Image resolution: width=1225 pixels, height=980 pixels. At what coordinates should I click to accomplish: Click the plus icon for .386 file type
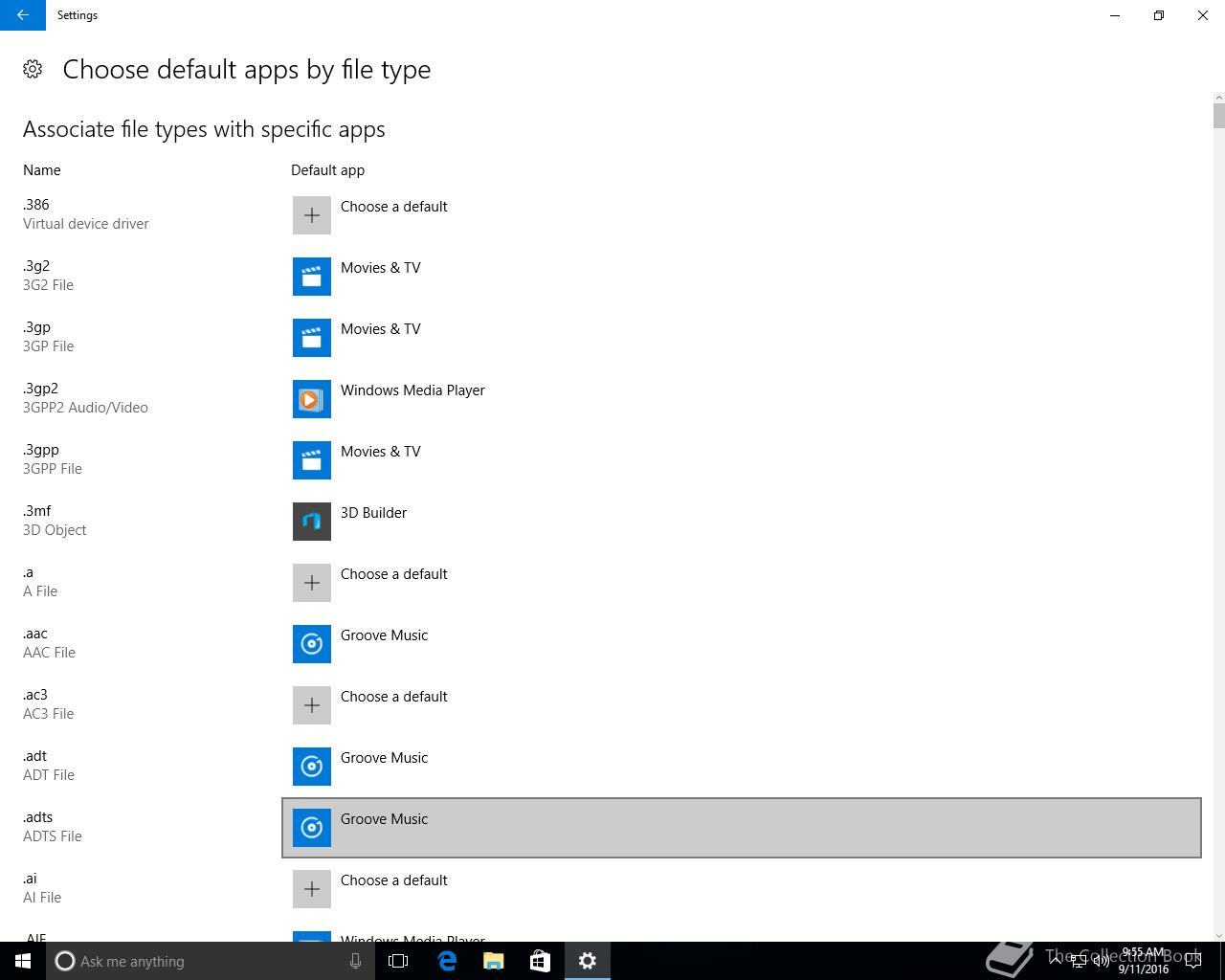(x=312, y=215)
